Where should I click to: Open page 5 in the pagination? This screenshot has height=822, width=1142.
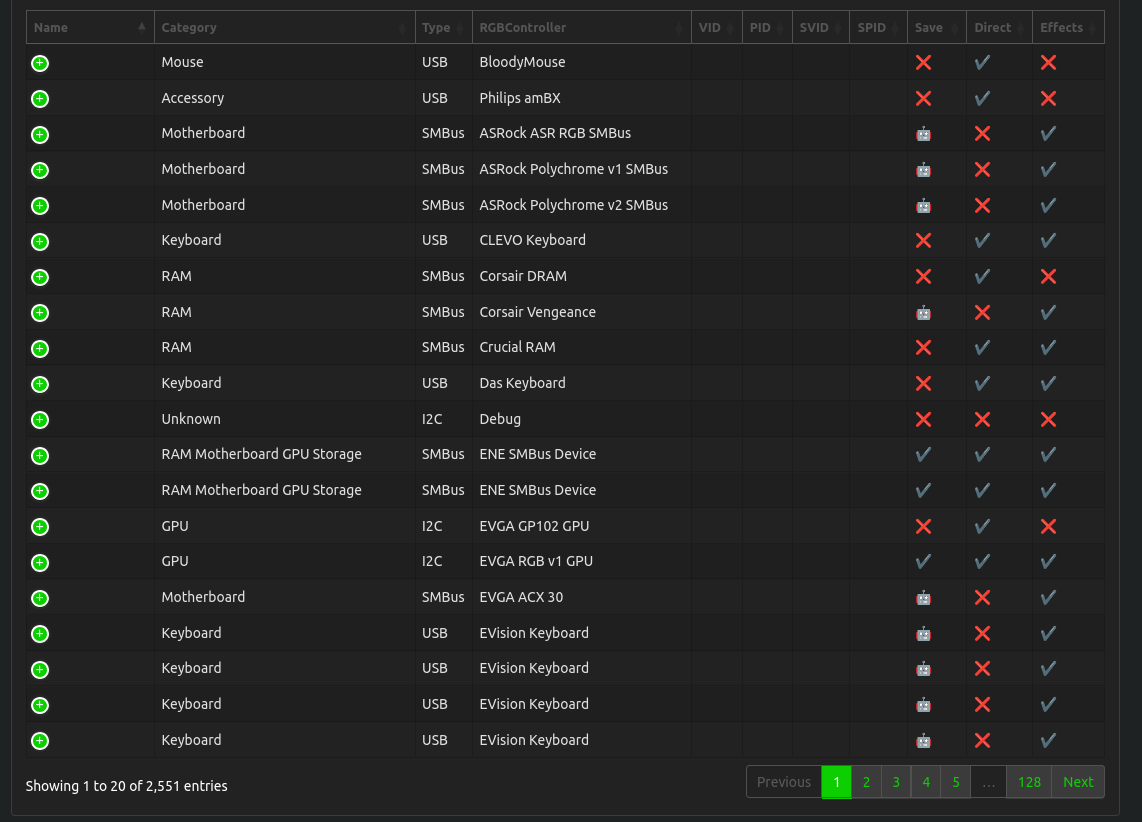pyautogui.click(x=956, y=782)
